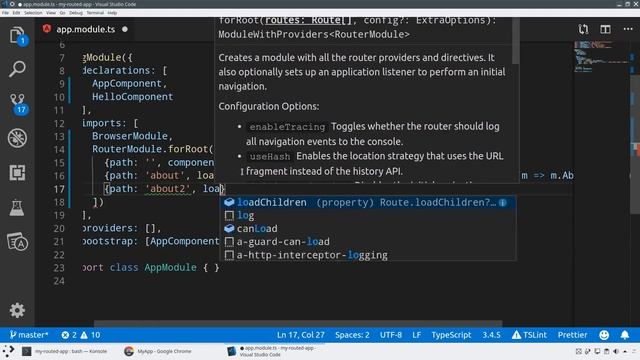
Task: Place cursor on 'HelloComponent' in declarations
Action: [132, 97]
